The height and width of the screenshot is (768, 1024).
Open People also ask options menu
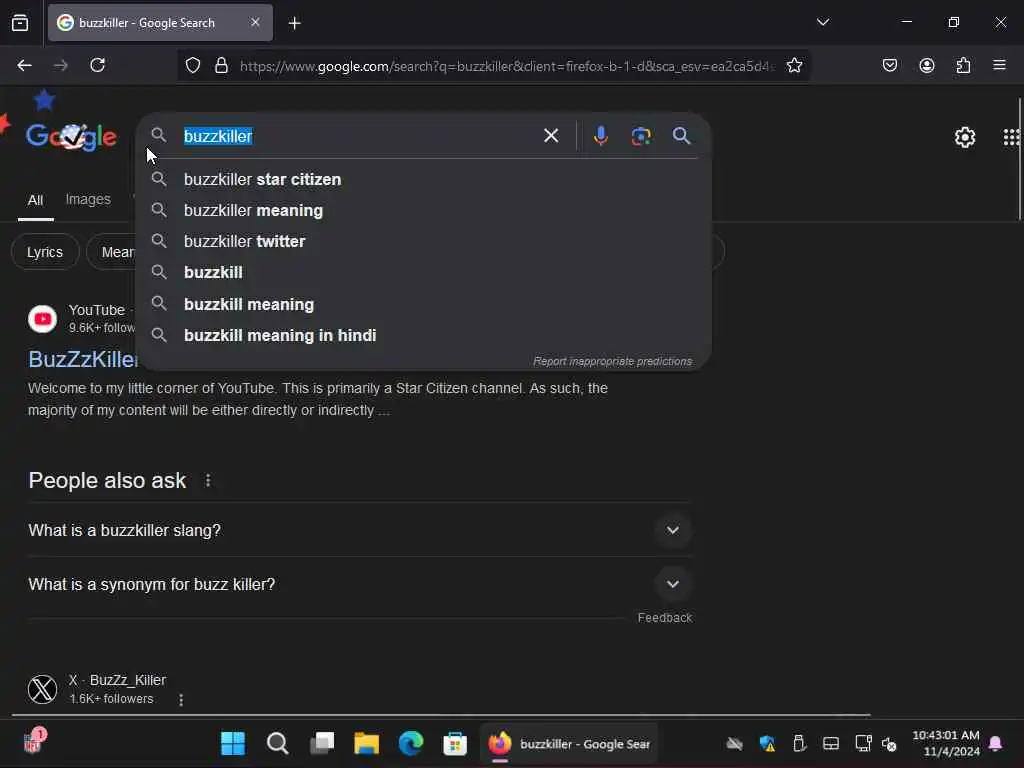point(208,481)
